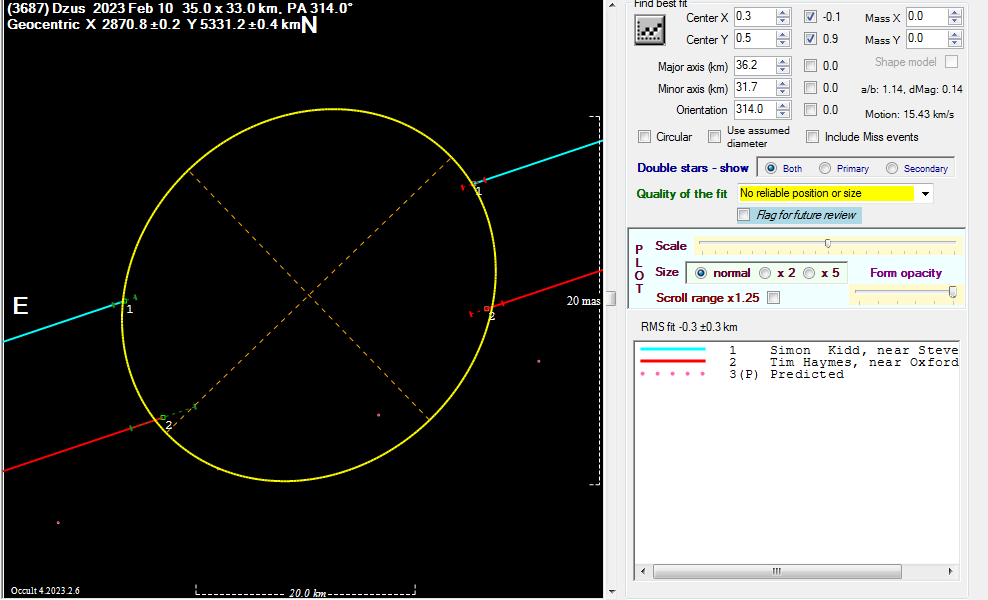Increase Major axis value with up arrow
The image size is (988, 600).
tap(783, 62)
